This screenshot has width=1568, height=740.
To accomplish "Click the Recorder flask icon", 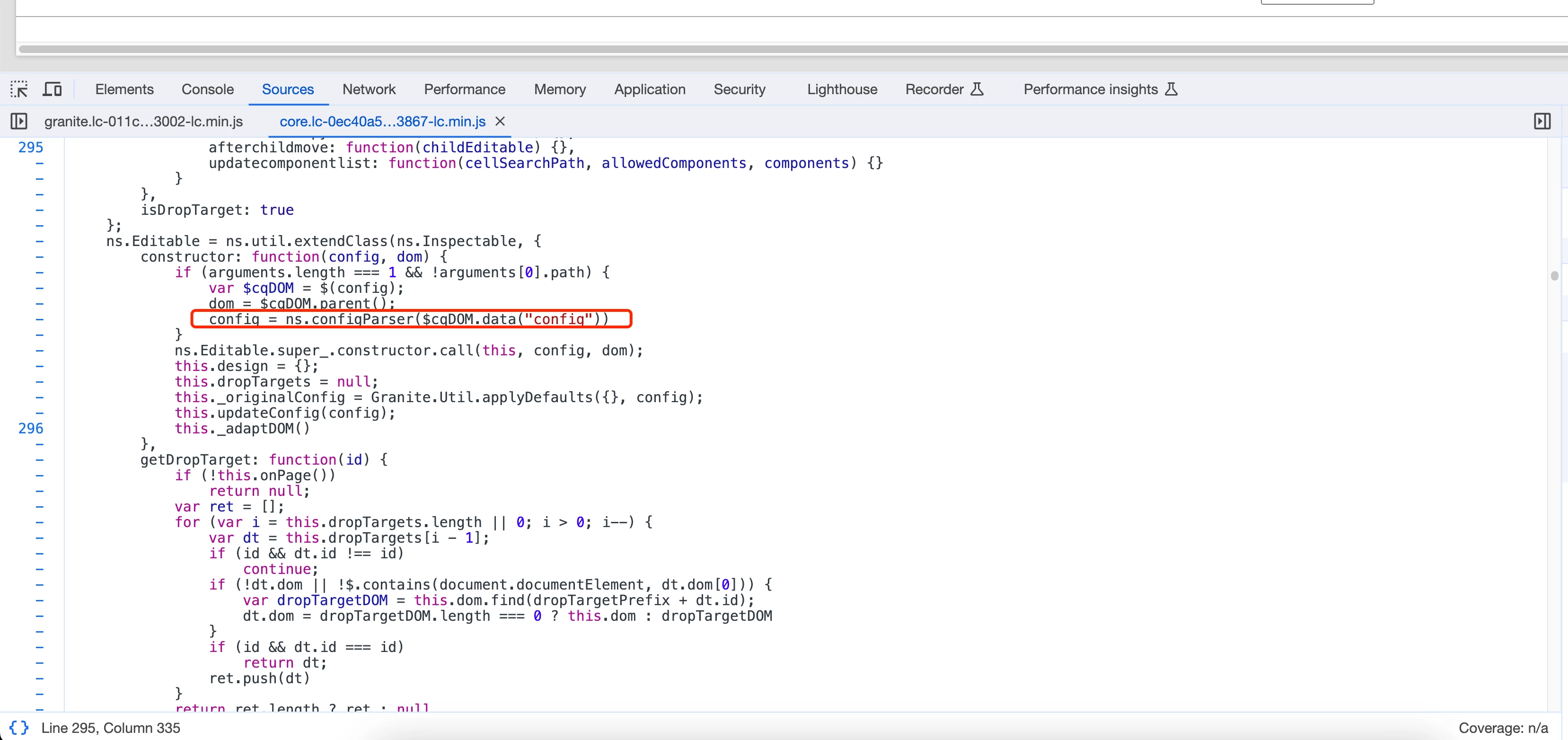I will pos(977,89).
